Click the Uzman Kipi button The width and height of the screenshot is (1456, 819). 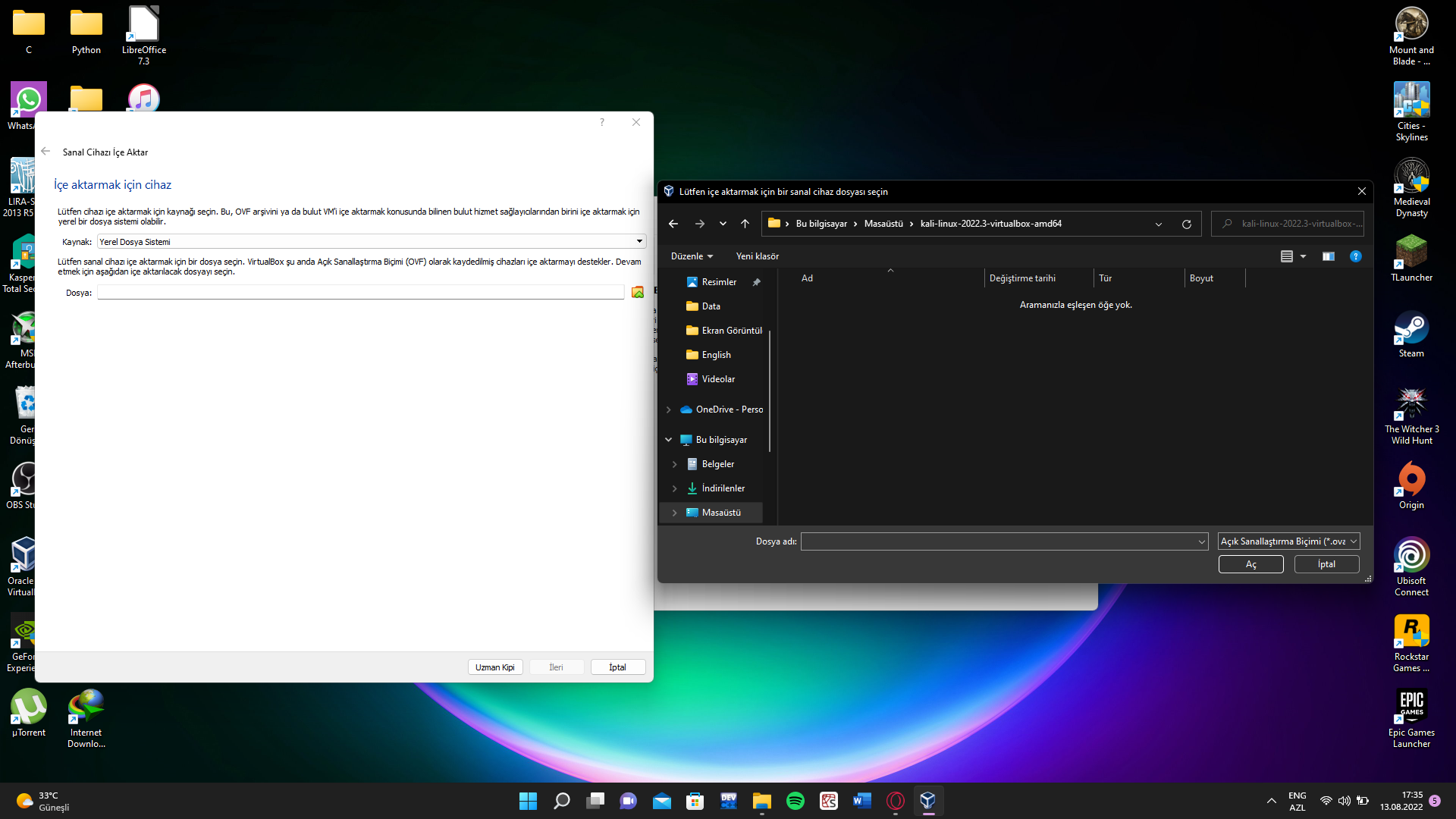[494, 667]
